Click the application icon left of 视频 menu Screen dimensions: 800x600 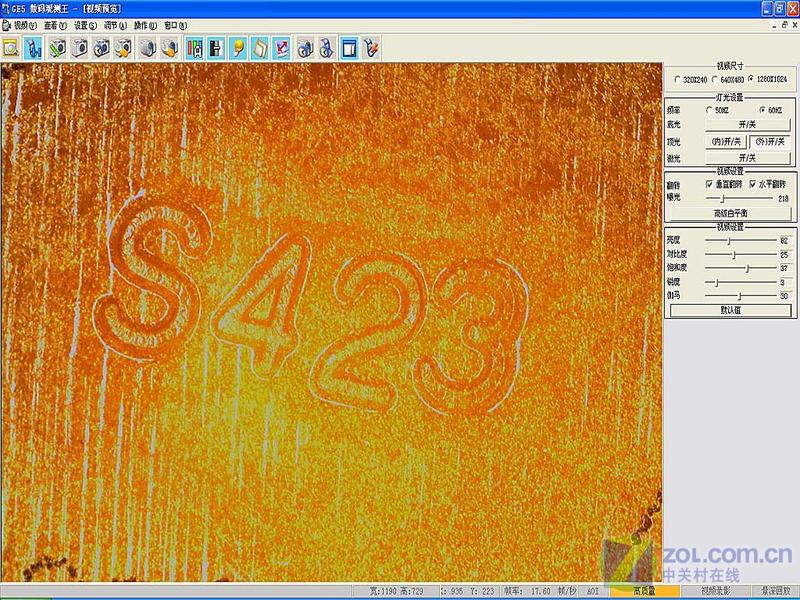tap(6, 25)
